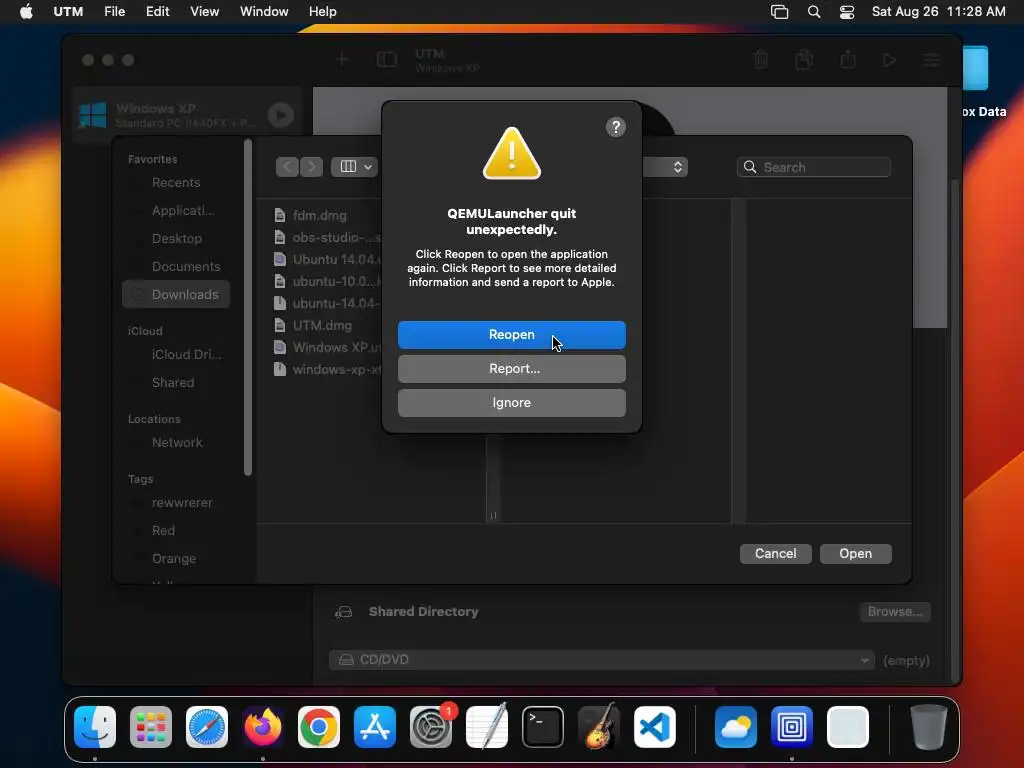This screenshot has height=768, width=1024.
Task: Open System Settings from the Dock
Action: coord(431,726)
